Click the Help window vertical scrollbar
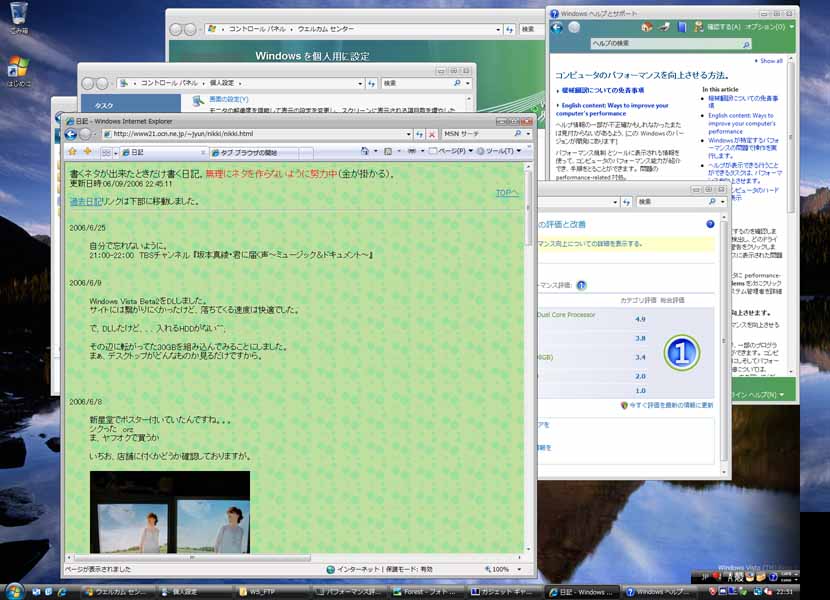Viewport: 830px width, 600px height. (x=791, y=216)
